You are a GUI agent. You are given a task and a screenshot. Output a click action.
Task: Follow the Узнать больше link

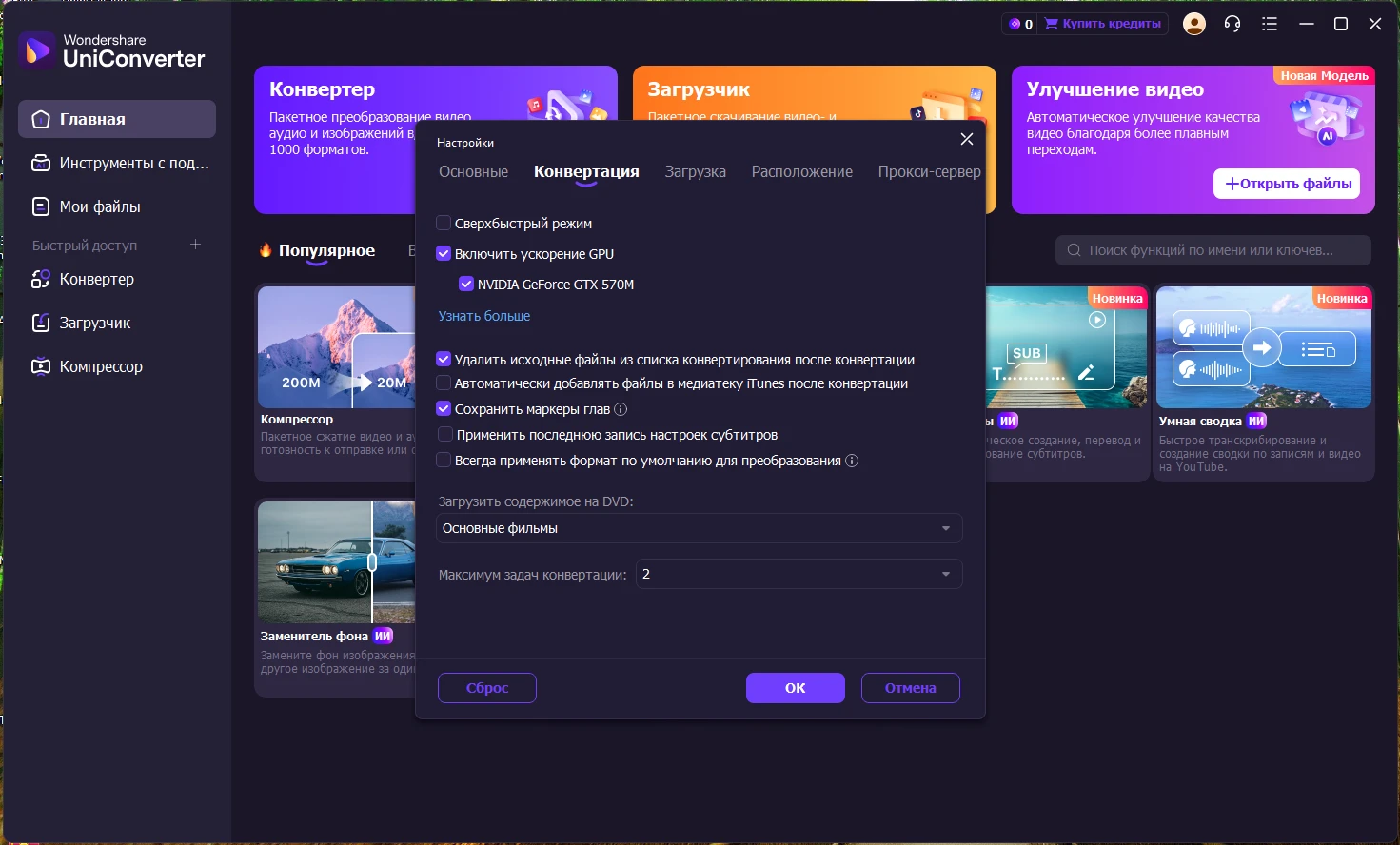(483, 316)
